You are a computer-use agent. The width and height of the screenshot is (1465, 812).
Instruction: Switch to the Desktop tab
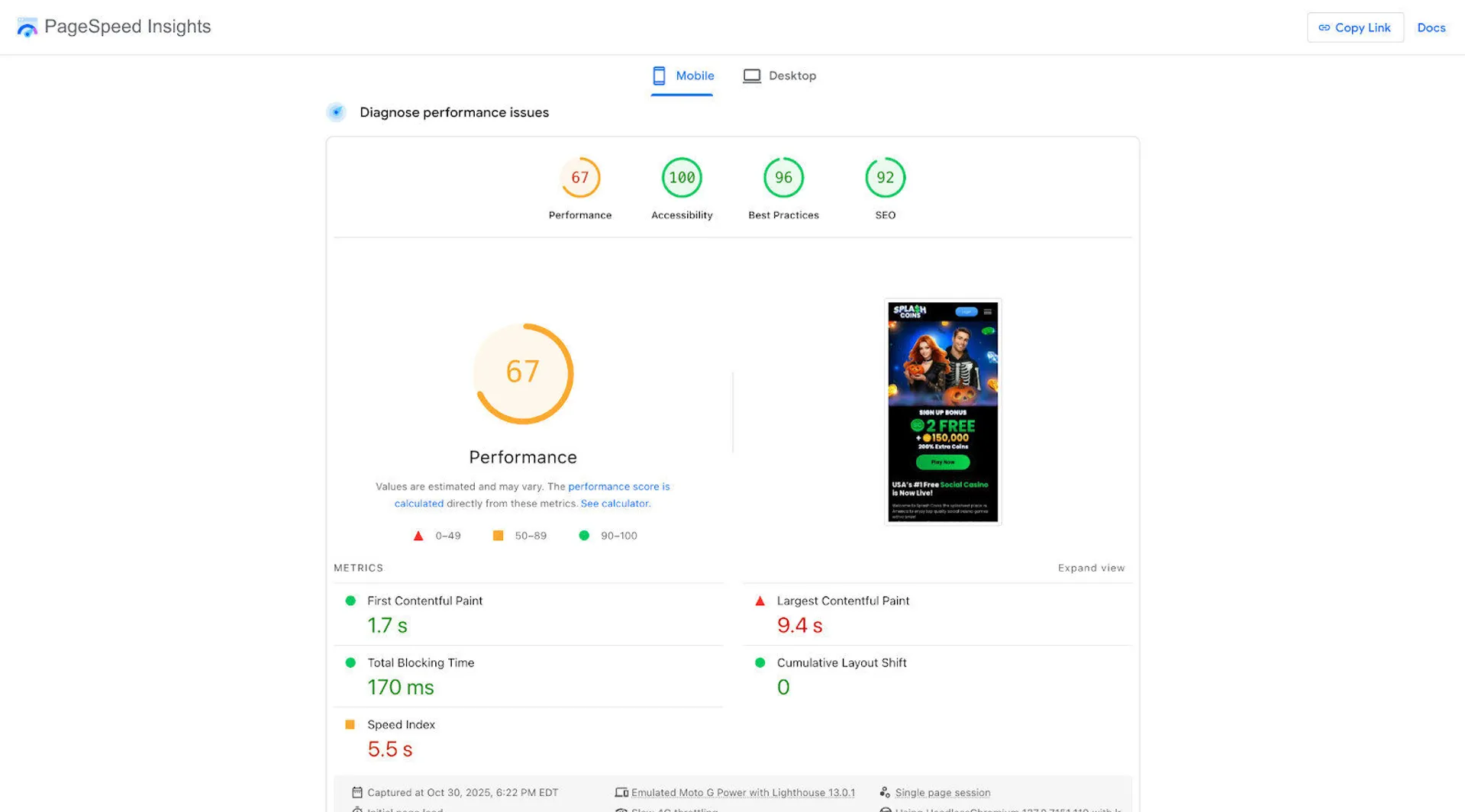(x=792, y=76)
